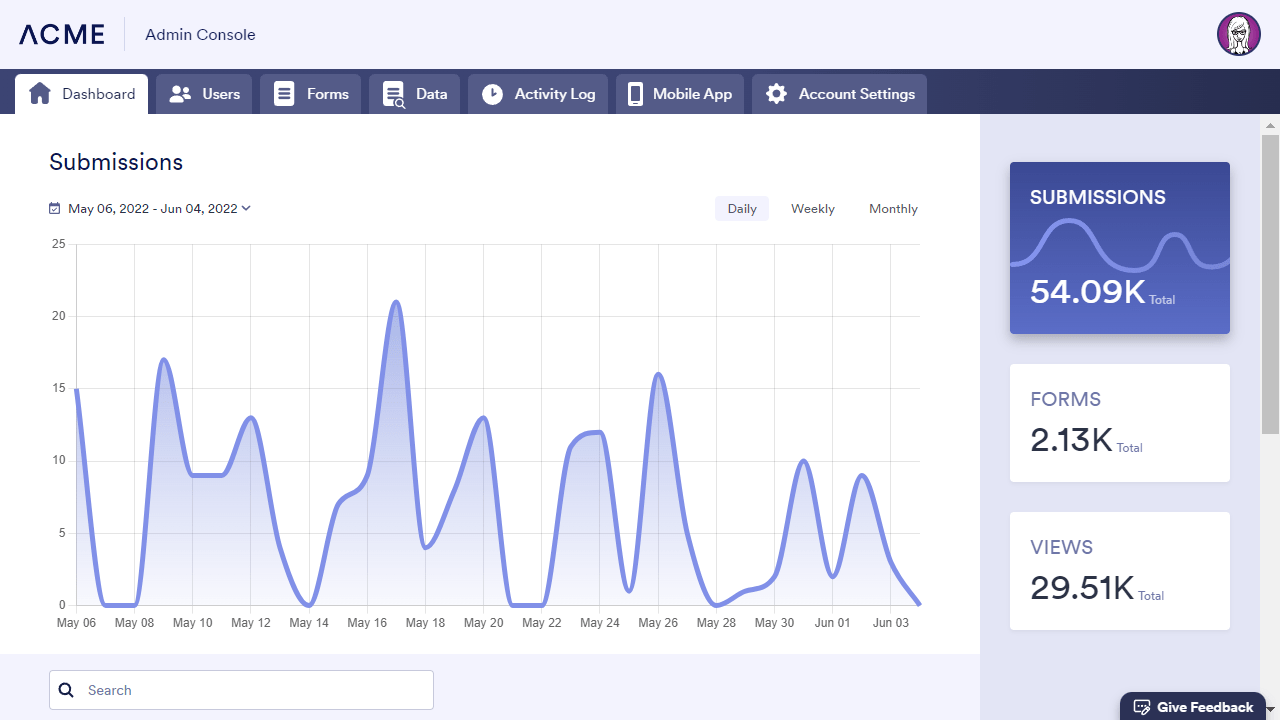Click the Data search icon

(x=393, y=94)
